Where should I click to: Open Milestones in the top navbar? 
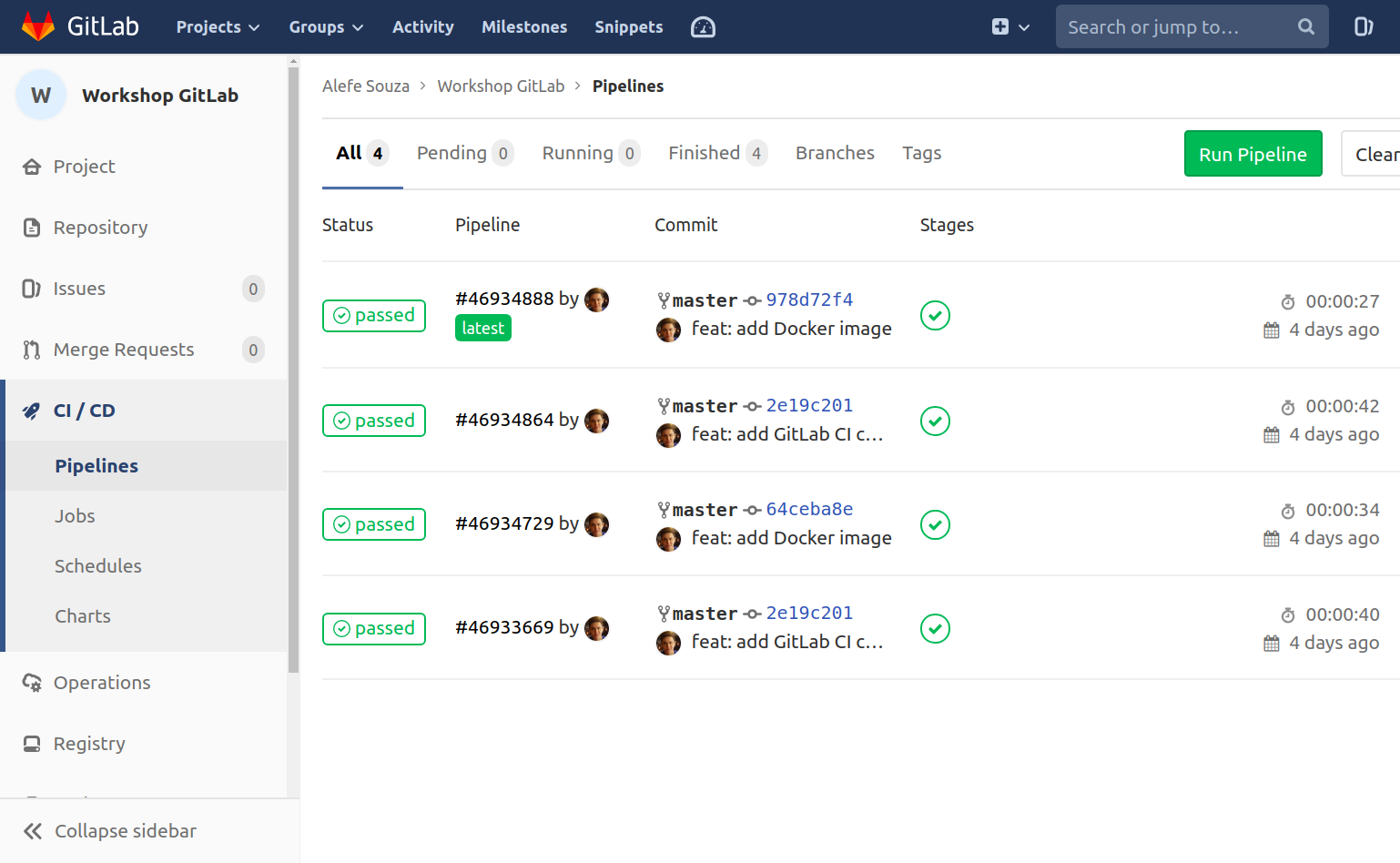524,27
